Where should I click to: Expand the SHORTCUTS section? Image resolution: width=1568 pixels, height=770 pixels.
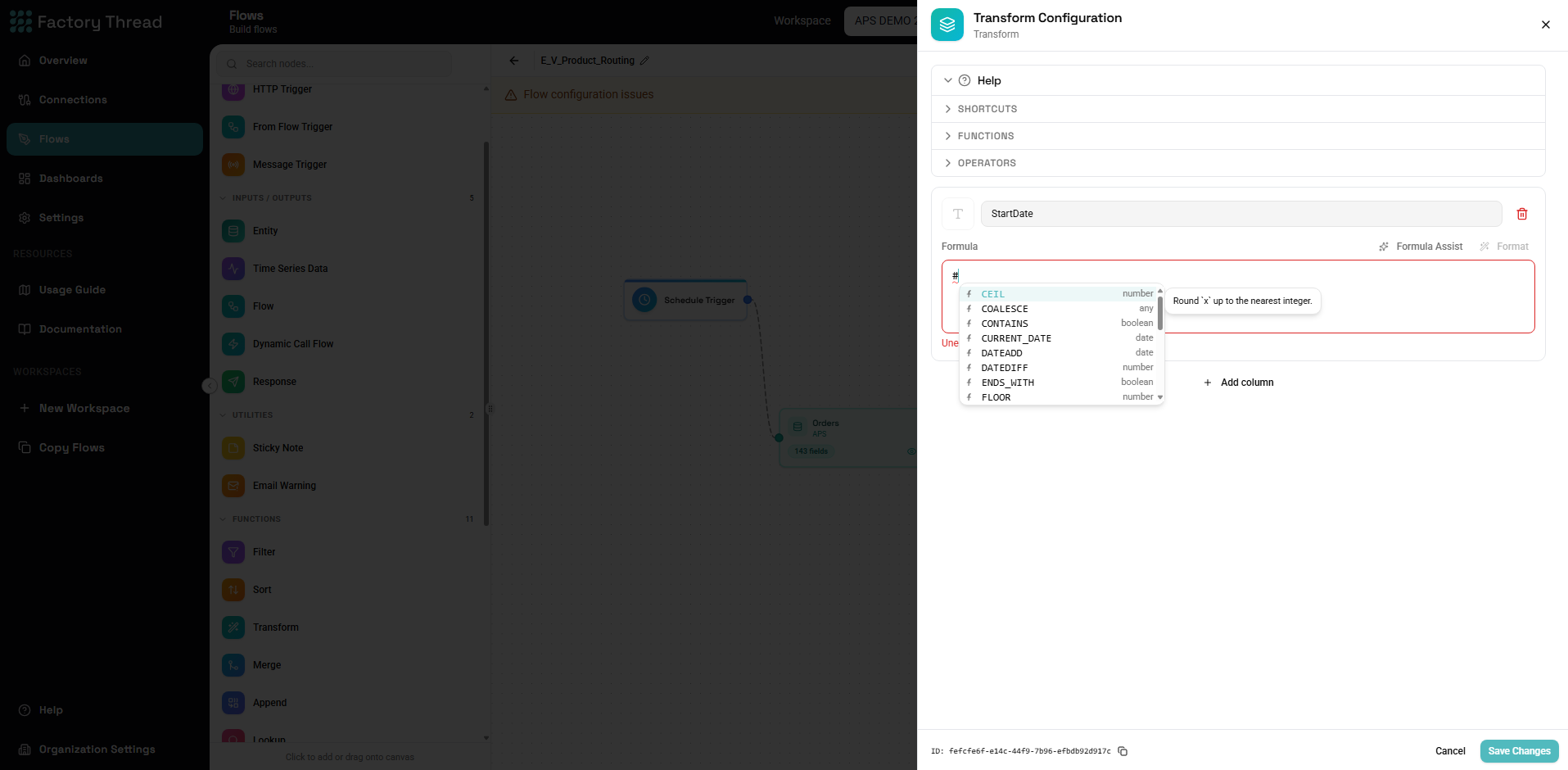tap(1238, 109)
